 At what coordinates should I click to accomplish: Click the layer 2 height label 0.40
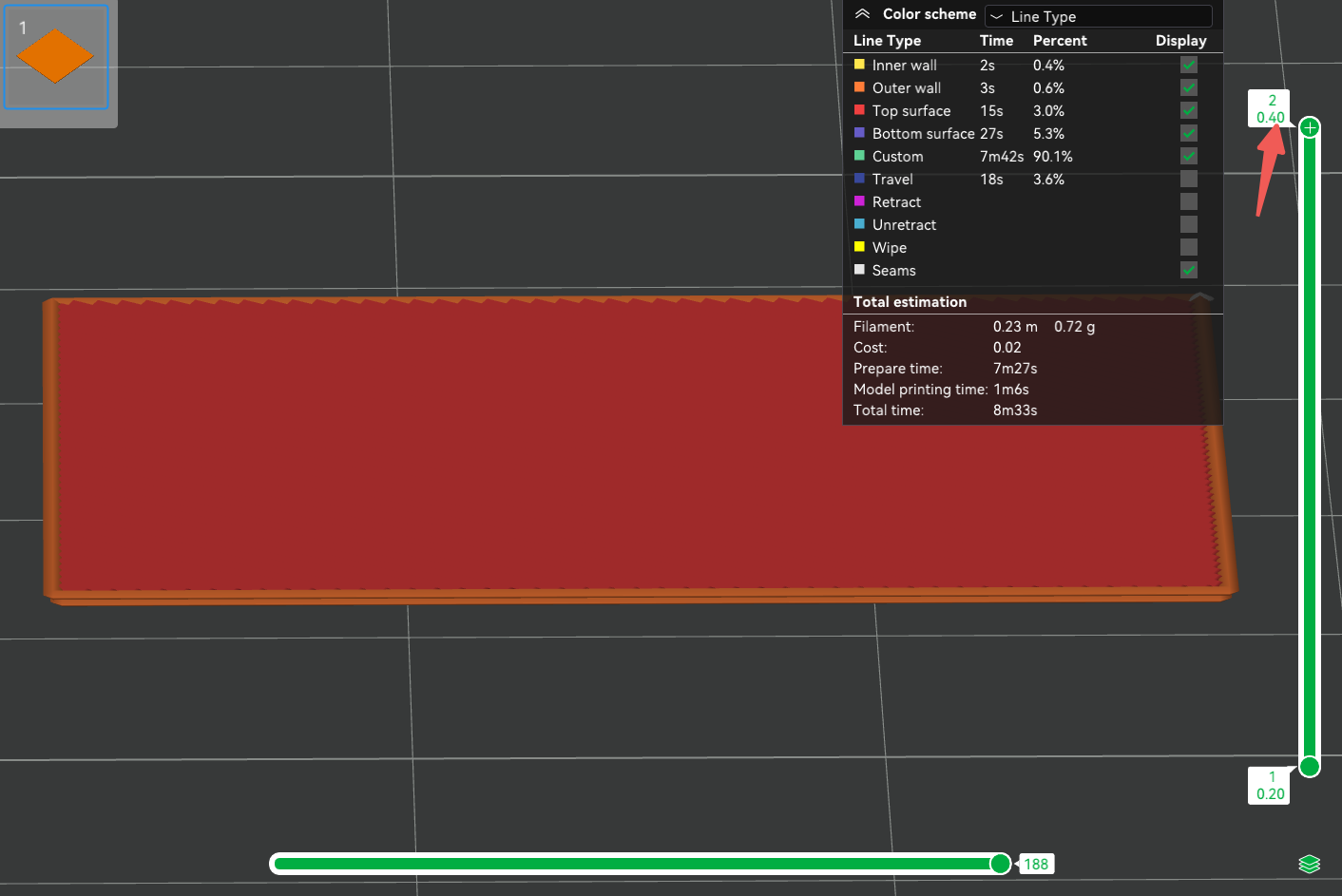(x=1270, y=118)
